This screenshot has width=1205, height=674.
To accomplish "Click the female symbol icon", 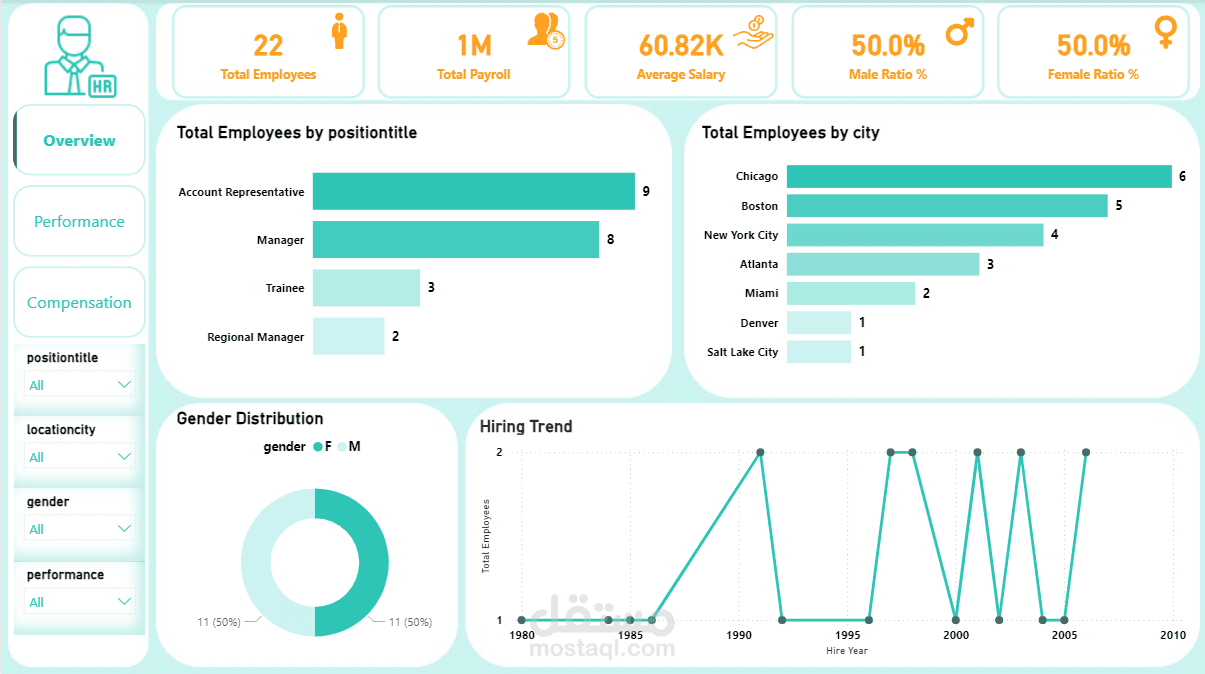I will coord(1165,32).
